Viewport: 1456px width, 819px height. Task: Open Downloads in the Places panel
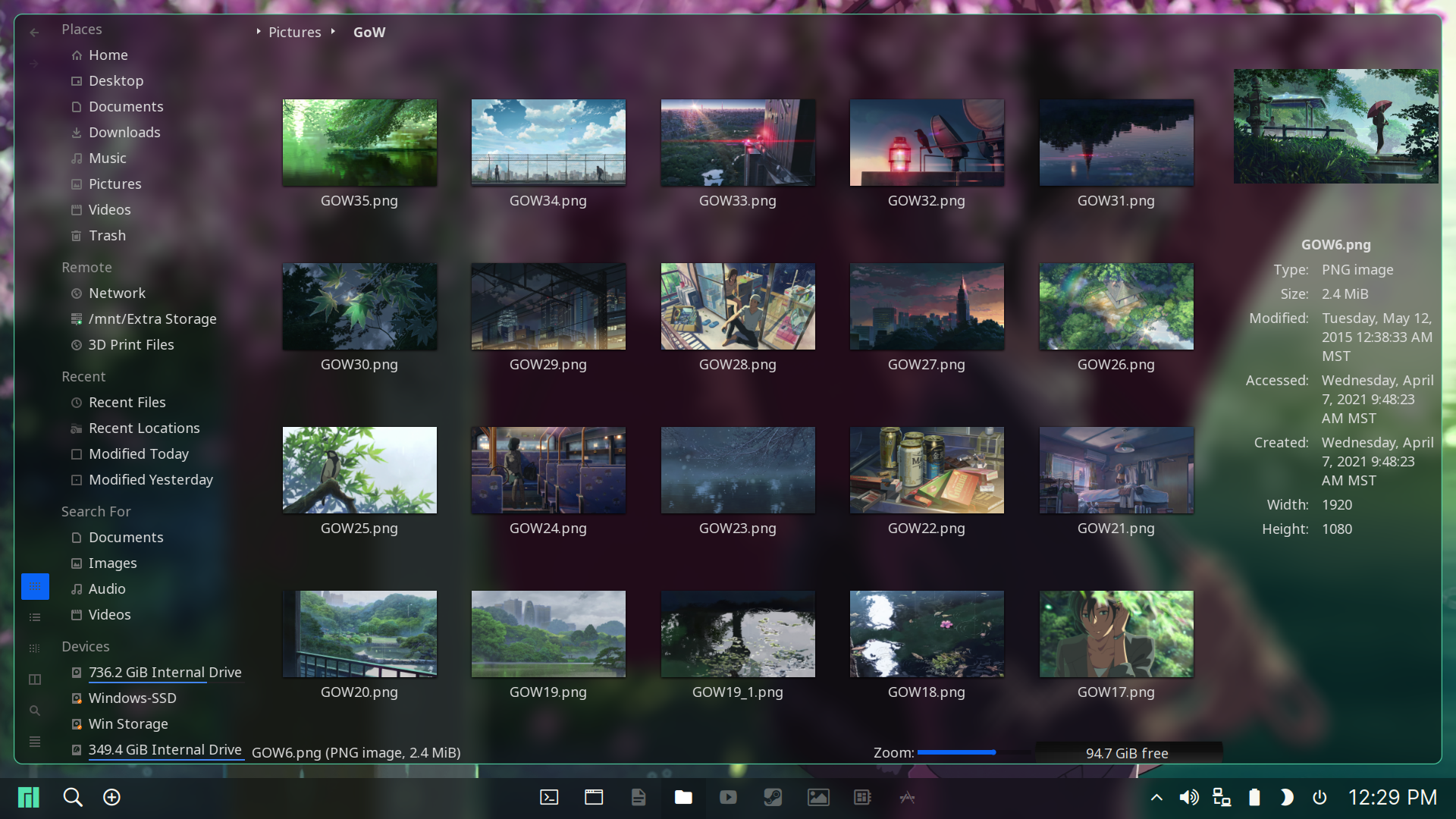[x=124, y=133]
